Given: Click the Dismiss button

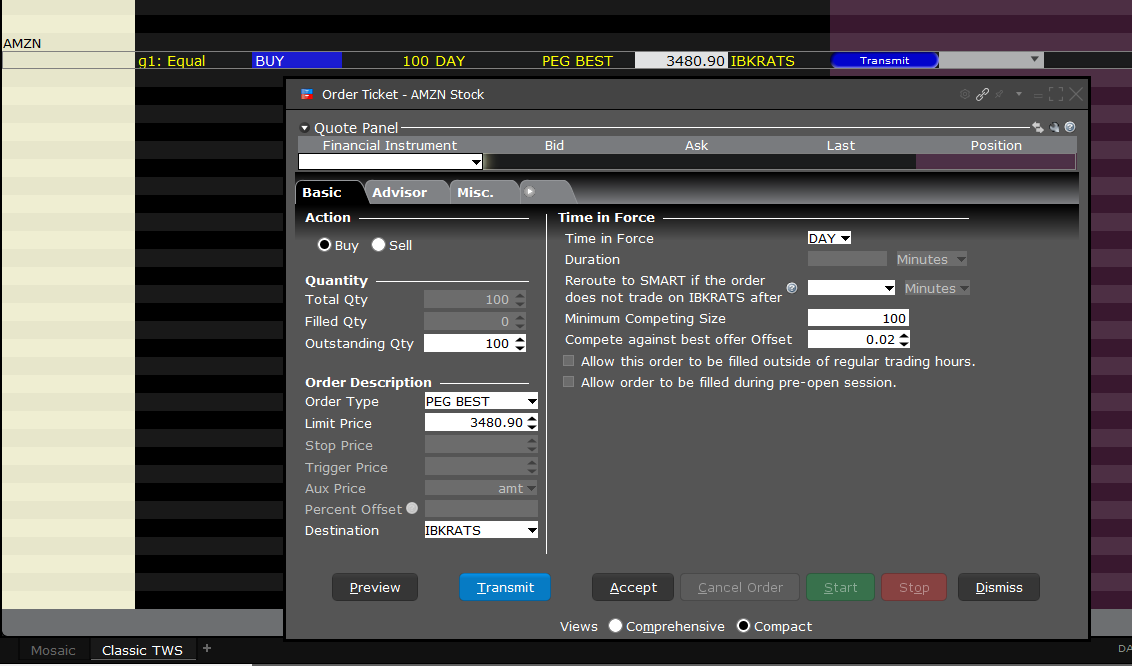Looking at the screenshot, I should coord(998,587).
